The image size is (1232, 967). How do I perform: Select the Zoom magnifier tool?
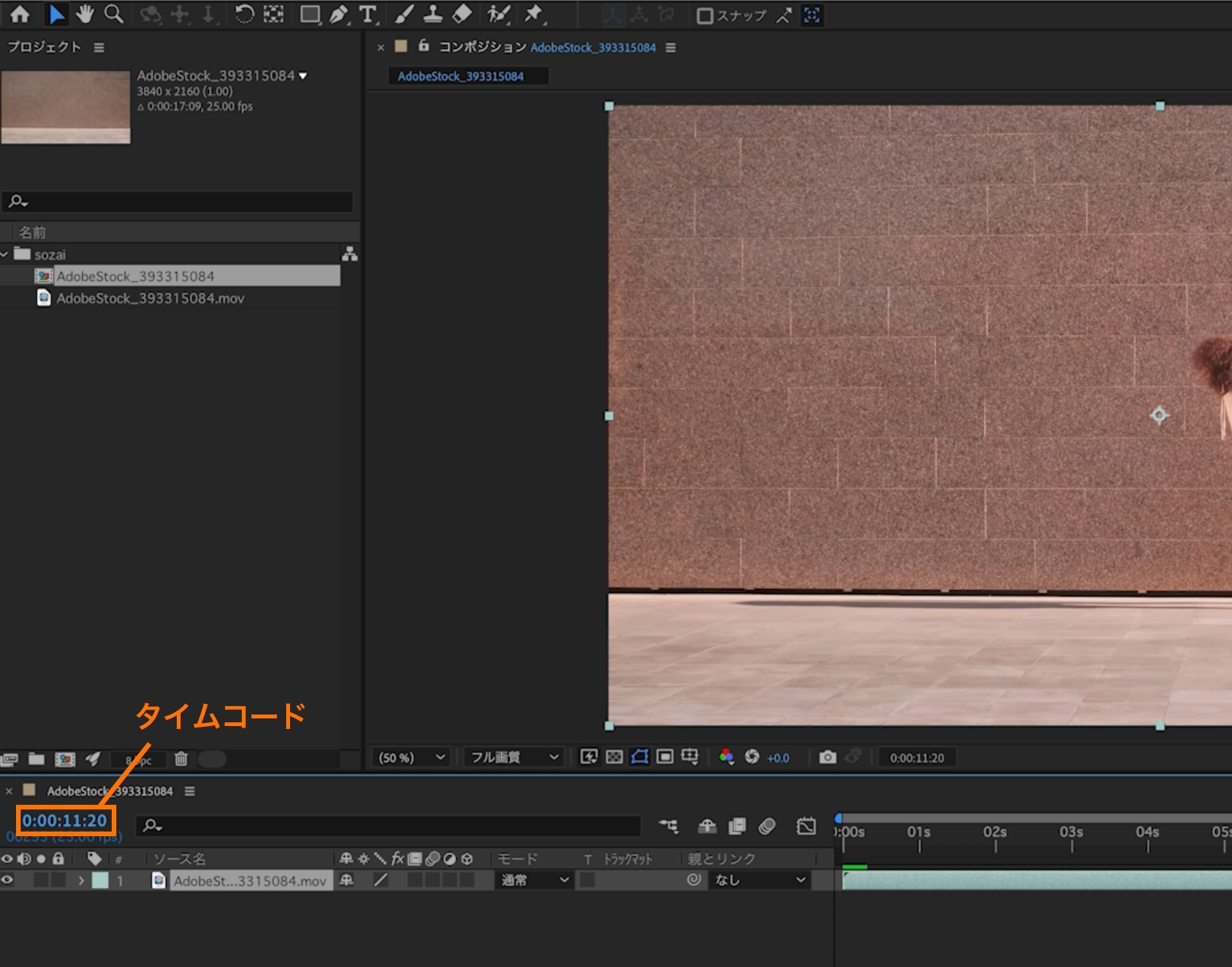point(114,14)
